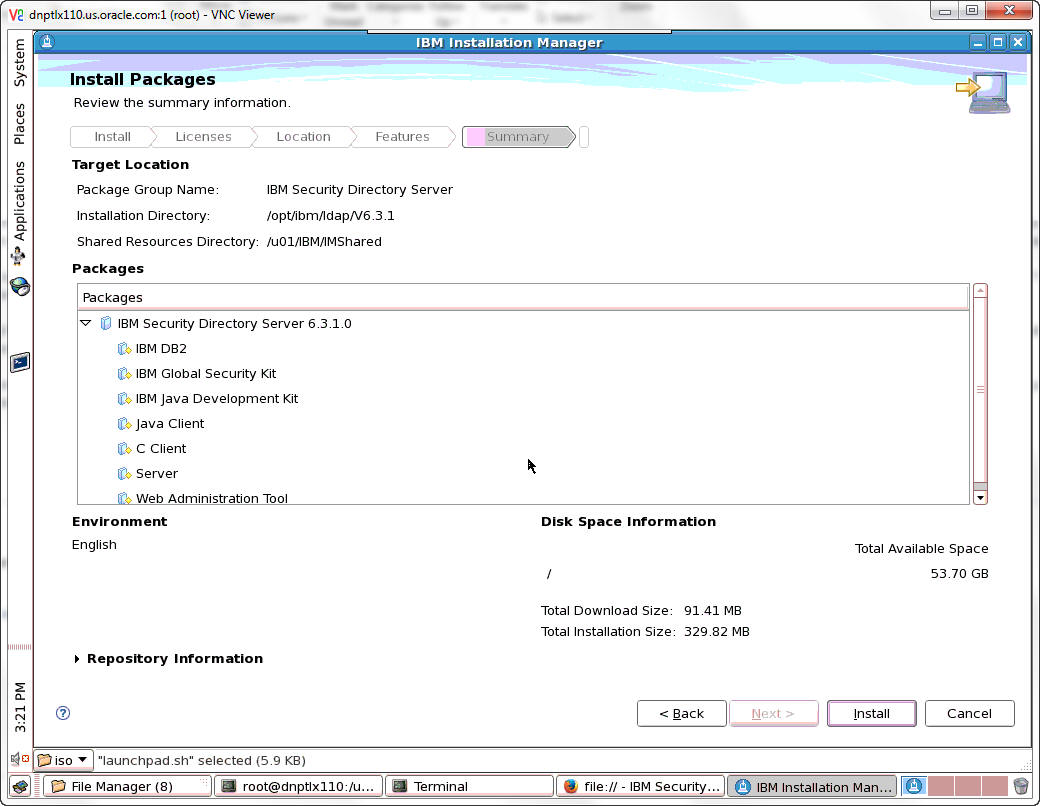Click the second empty workspace in pager
Viewport: 1040px width, 806px height.
coord(968,787)
